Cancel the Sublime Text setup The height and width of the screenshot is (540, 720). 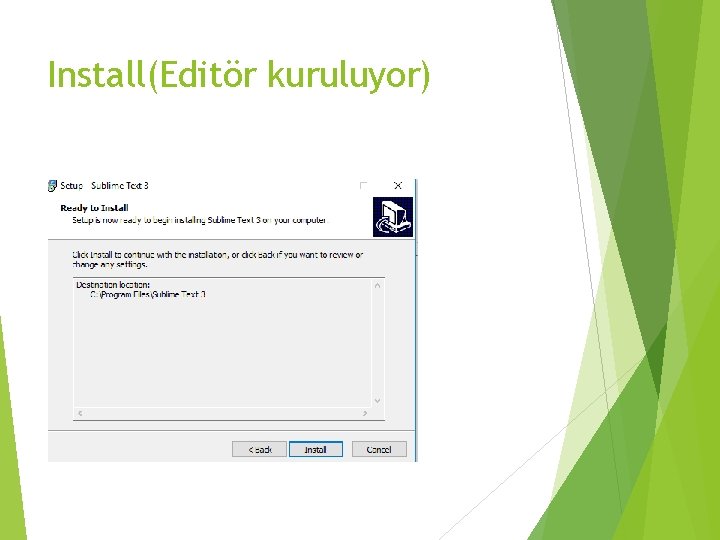[379, 449]
